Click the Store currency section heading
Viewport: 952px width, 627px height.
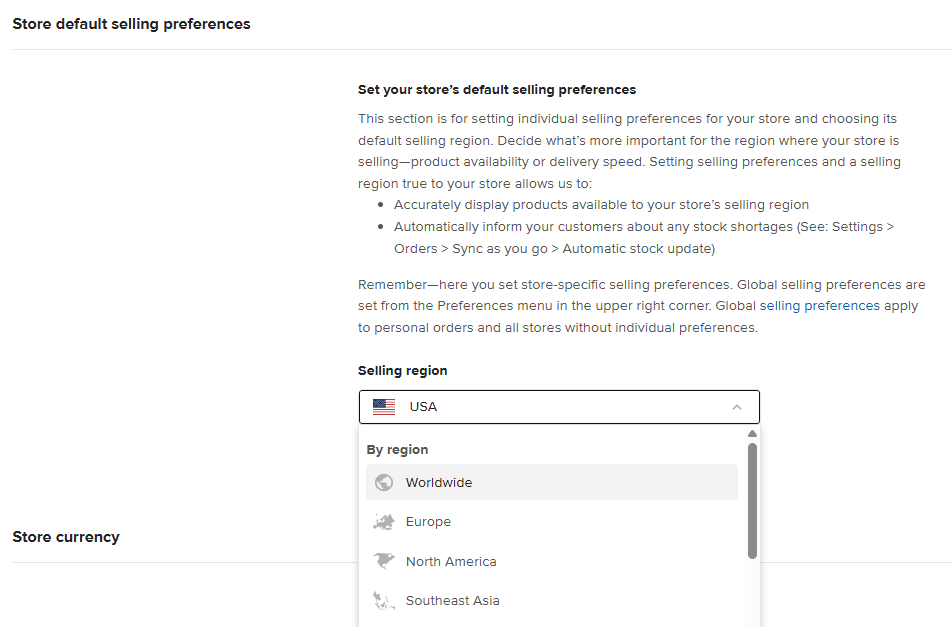click(66, 537)
